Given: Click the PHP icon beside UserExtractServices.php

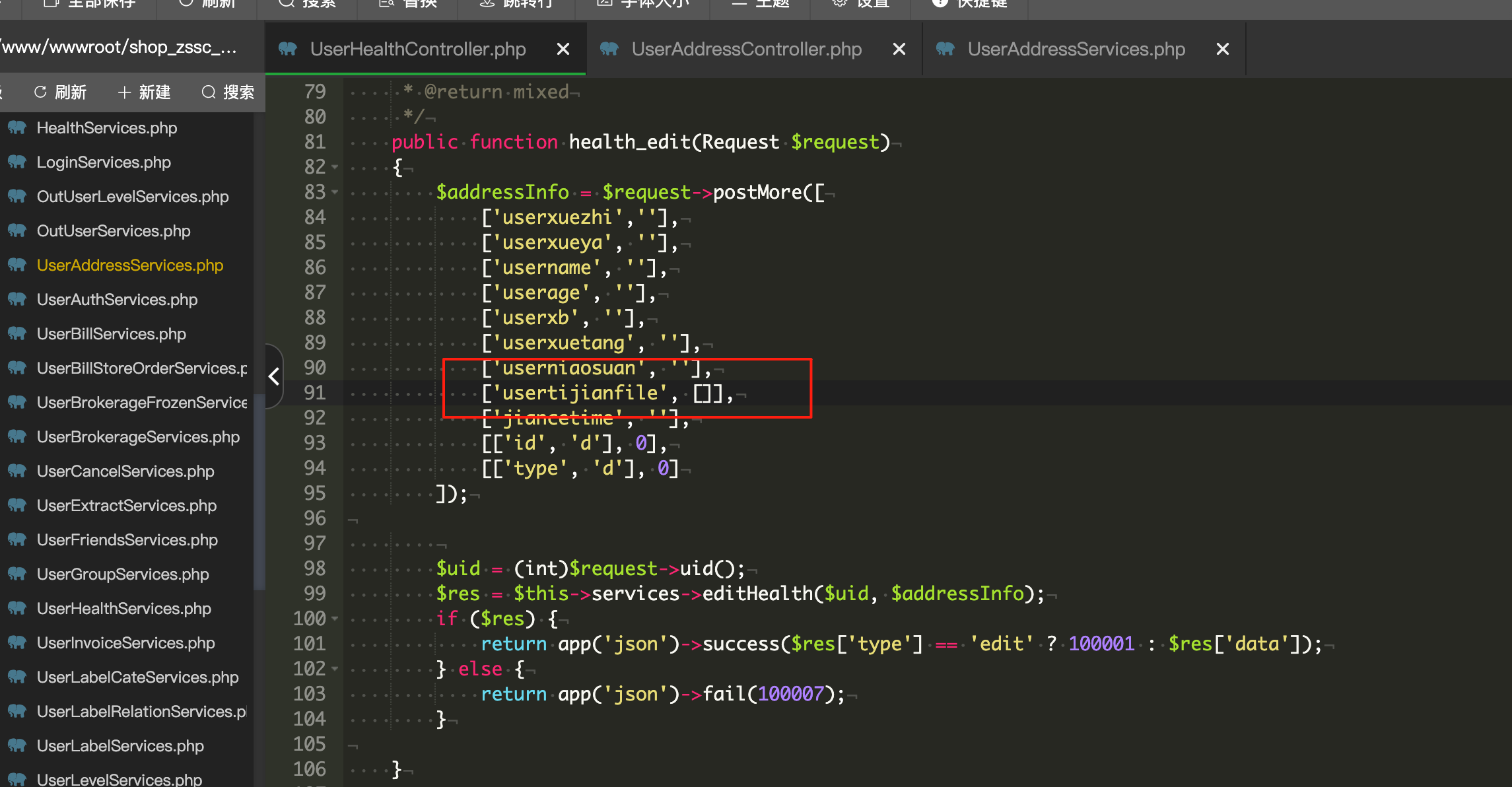Looking at the screenshot, I should click(x=17, y=505).
